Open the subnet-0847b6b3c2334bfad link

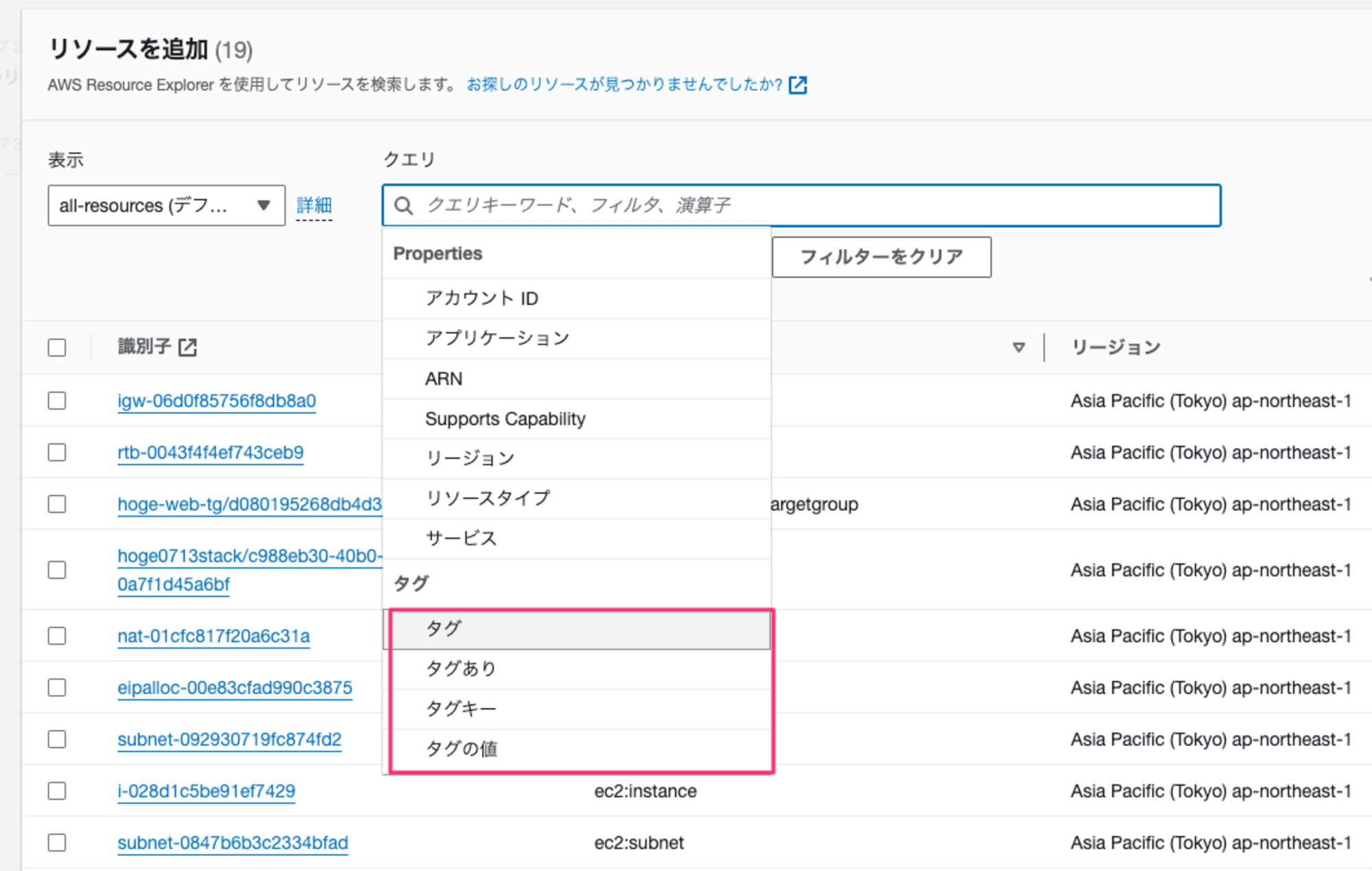[x=233, y=842]
